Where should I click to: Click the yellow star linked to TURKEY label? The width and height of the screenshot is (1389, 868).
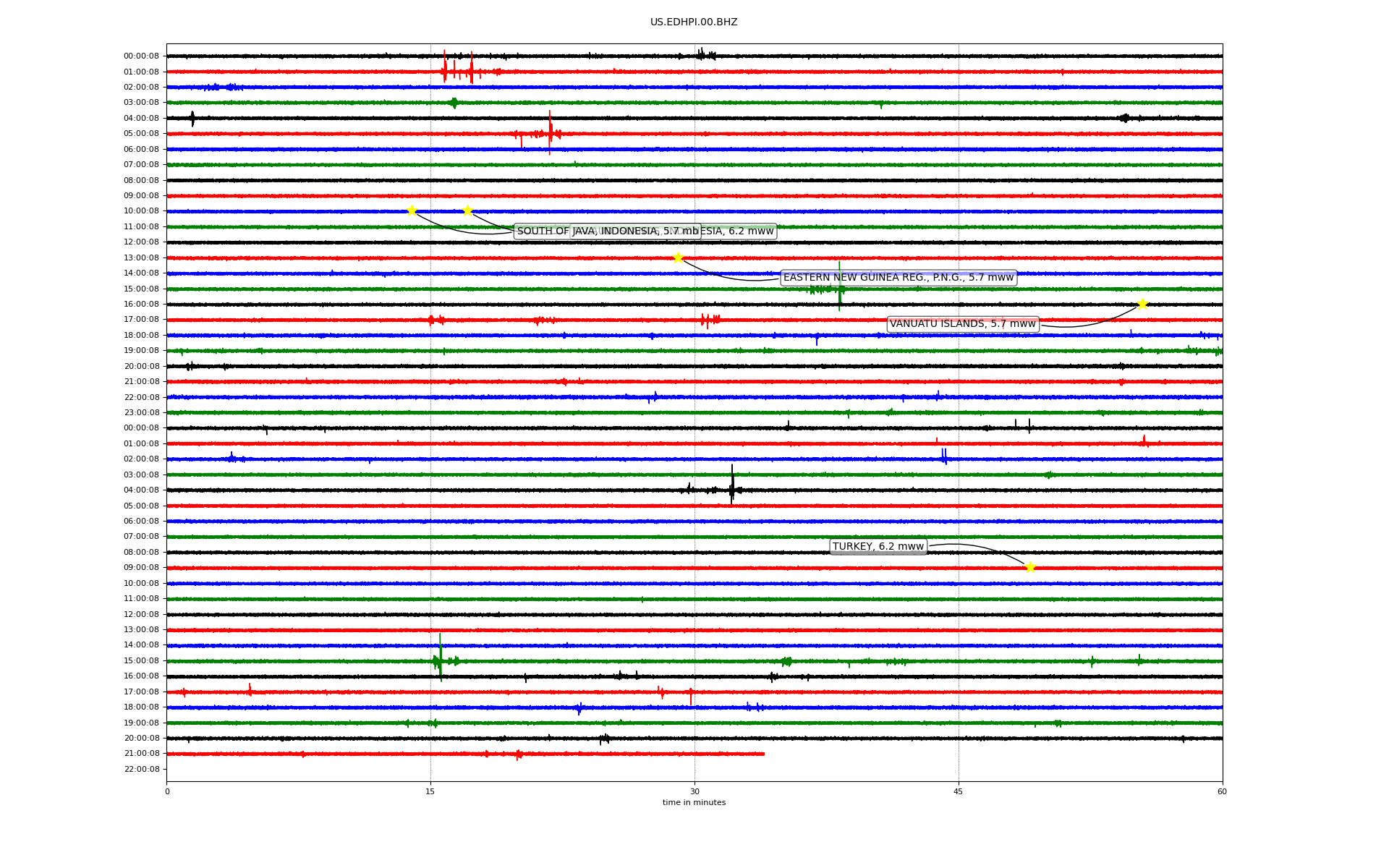point(1030,568)
